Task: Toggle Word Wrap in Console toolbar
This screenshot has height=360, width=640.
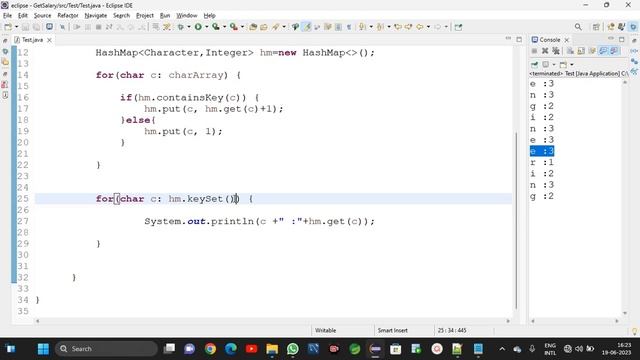Action: click(x=592, y=51)
